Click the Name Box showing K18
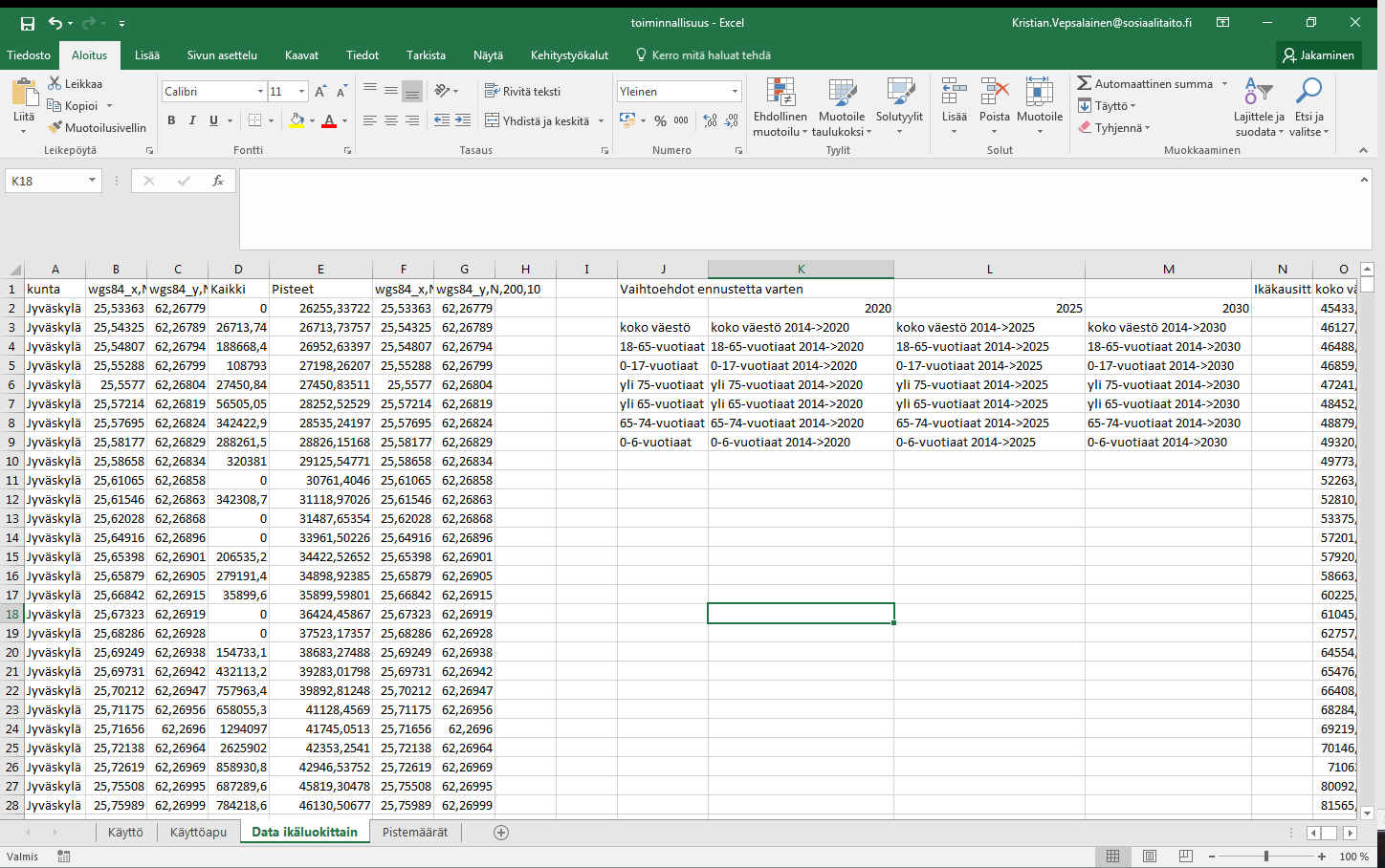1385x868 pixels. (48, 181)
